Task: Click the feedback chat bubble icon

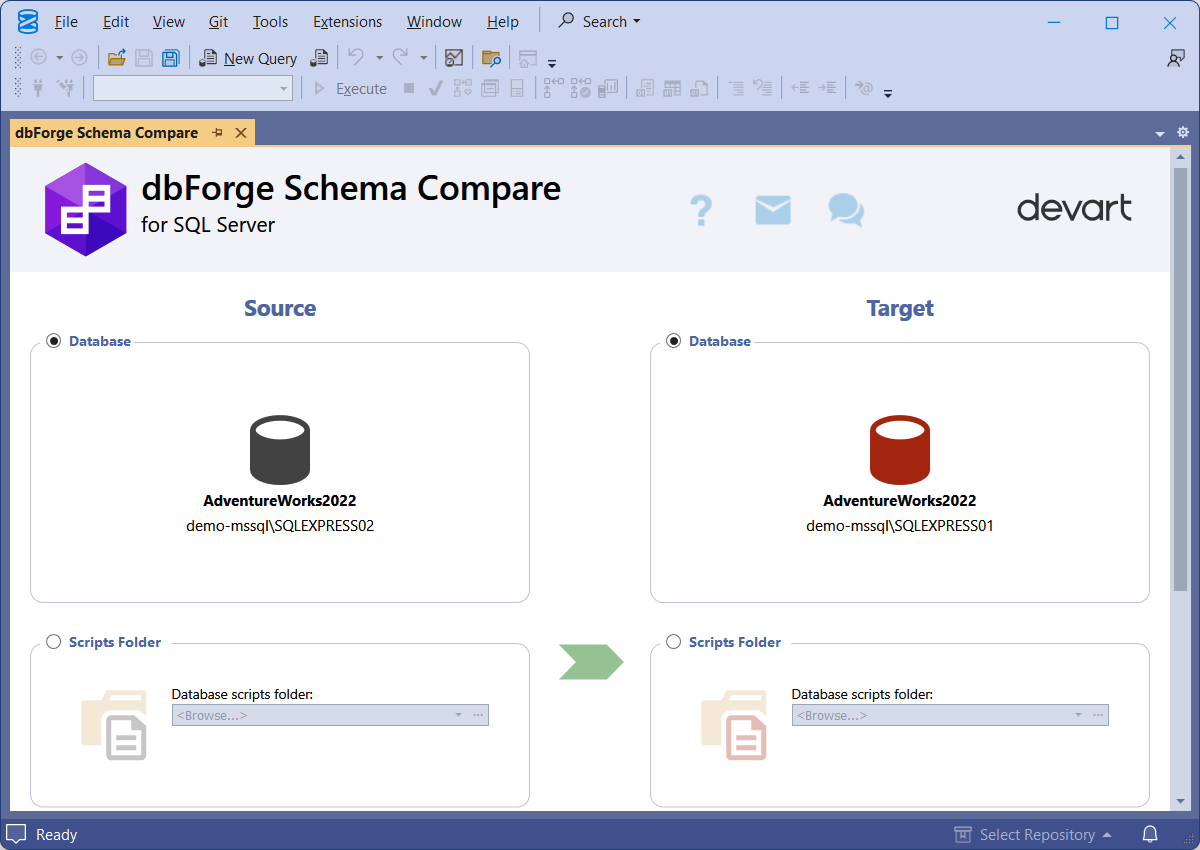Action: [845, 211]
